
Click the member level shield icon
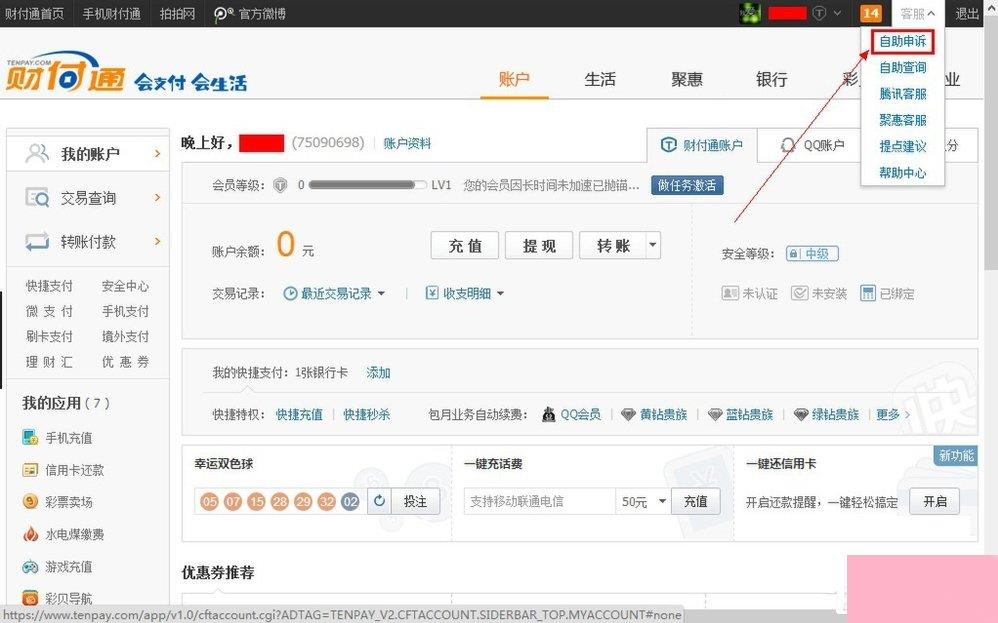click(x=280, y=185)
